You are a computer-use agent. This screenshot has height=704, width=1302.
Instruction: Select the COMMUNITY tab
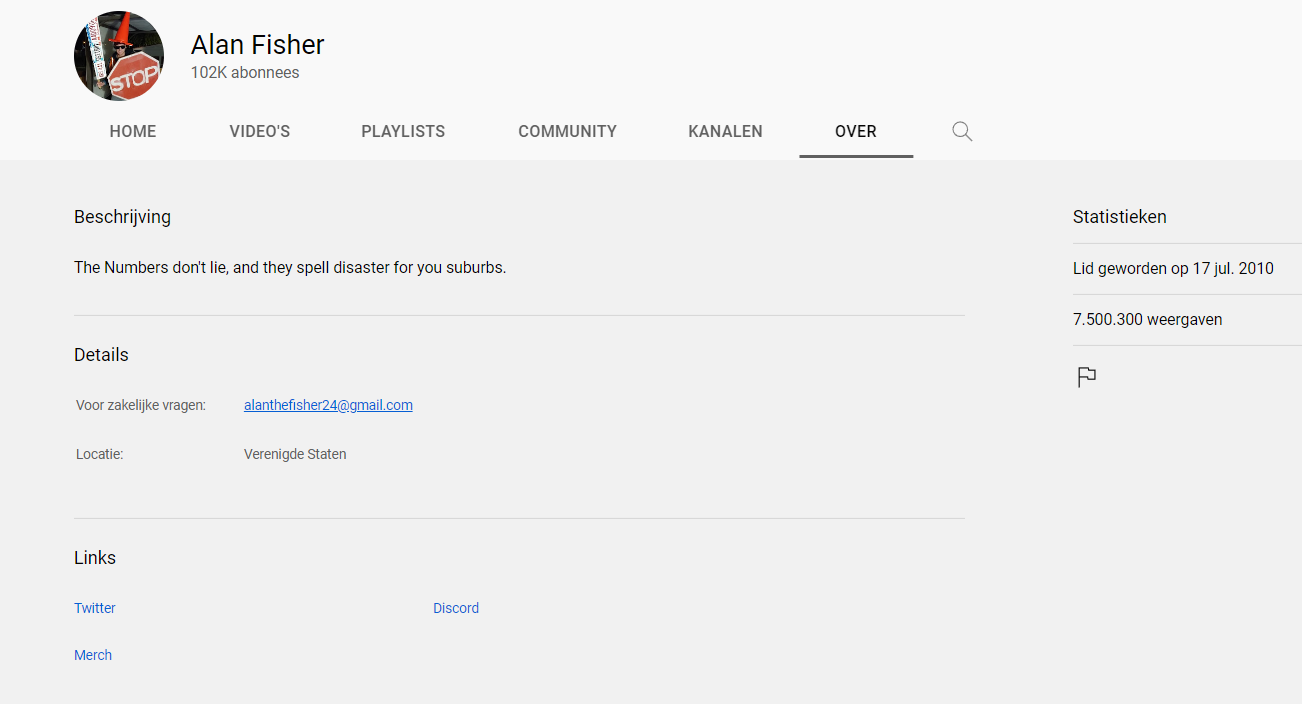coord(567,131)
